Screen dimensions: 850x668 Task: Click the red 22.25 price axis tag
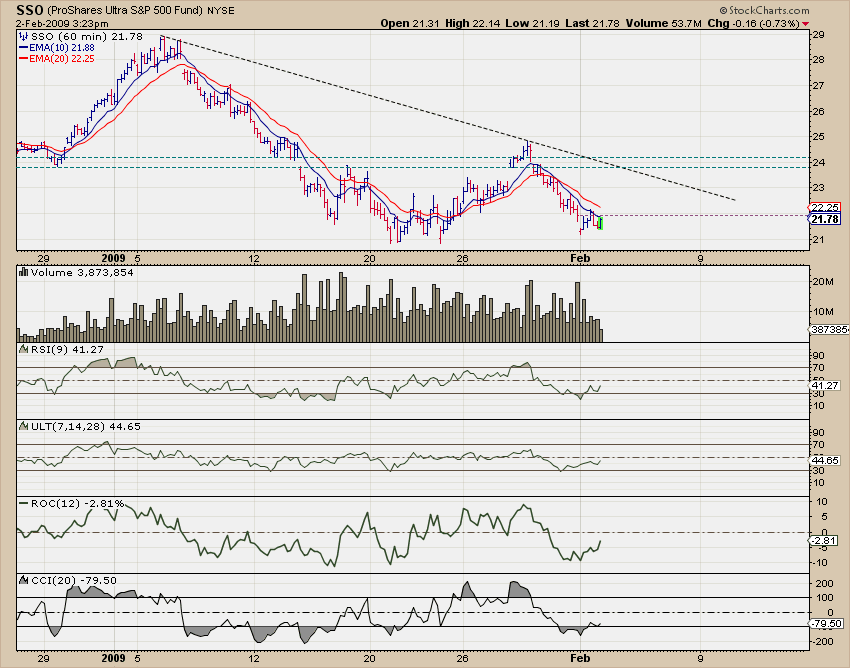pyautogui.click(x=825, y=208)
